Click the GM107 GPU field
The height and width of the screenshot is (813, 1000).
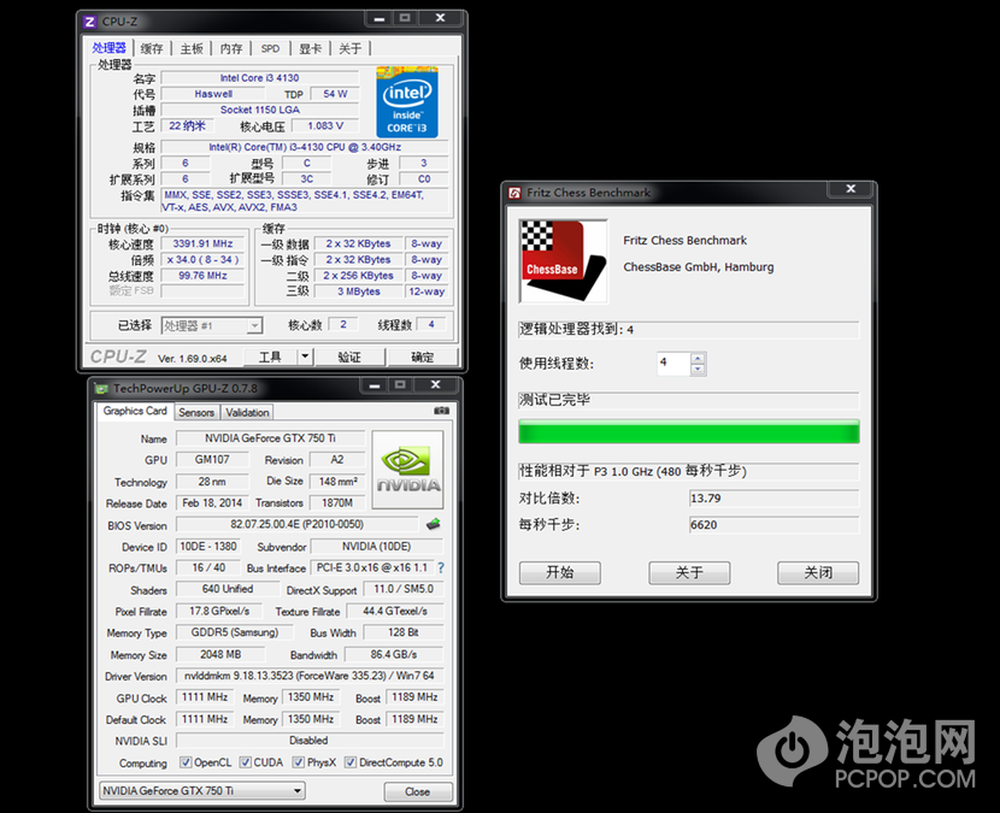[212, 460]
